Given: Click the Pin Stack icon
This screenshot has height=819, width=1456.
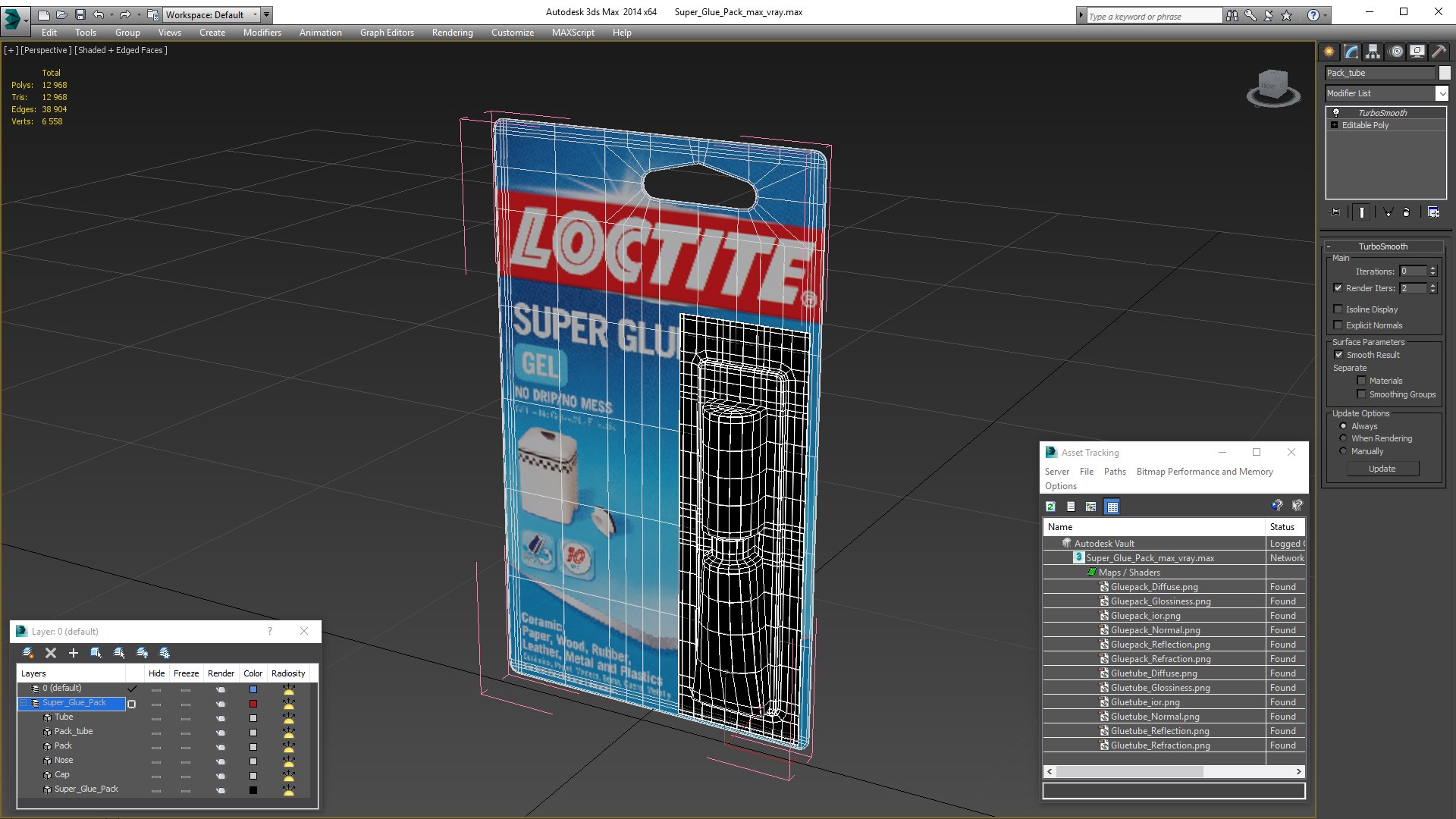Looking at the screenshot, I should (x=1335, y=212).
